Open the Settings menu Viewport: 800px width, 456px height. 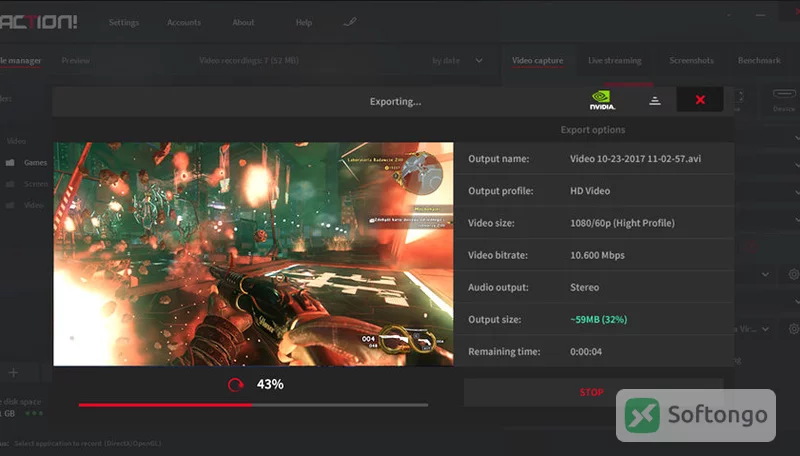[x=123, y=22]
